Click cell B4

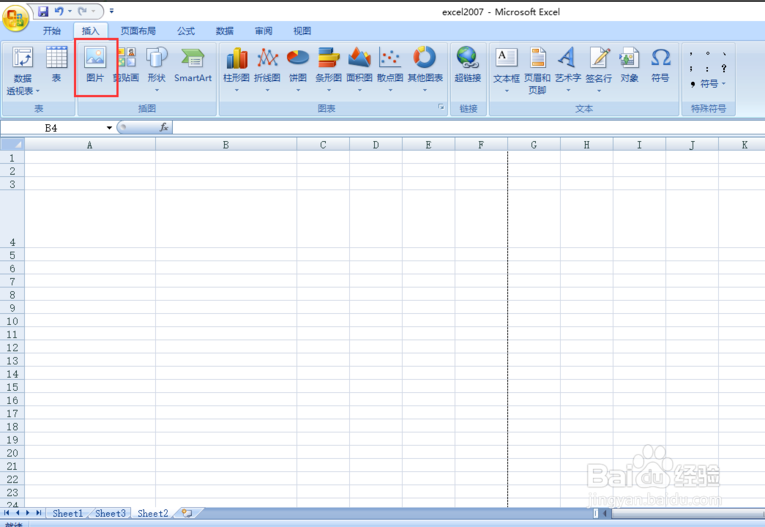(x=226, y=219)
